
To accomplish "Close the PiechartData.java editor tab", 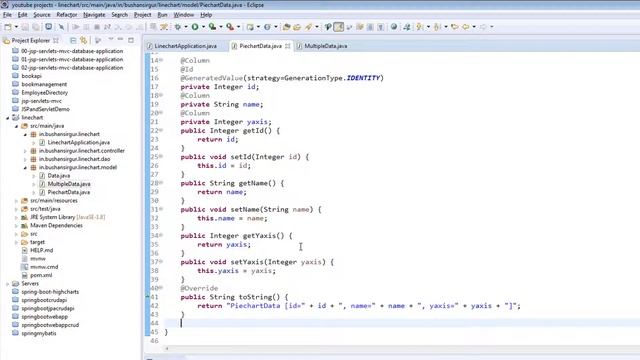I will [x=288, y=46].
